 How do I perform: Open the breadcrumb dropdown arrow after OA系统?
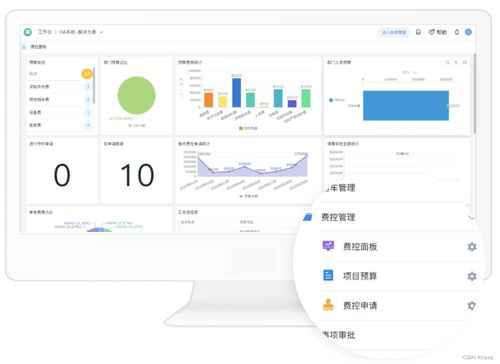(101, 32)
